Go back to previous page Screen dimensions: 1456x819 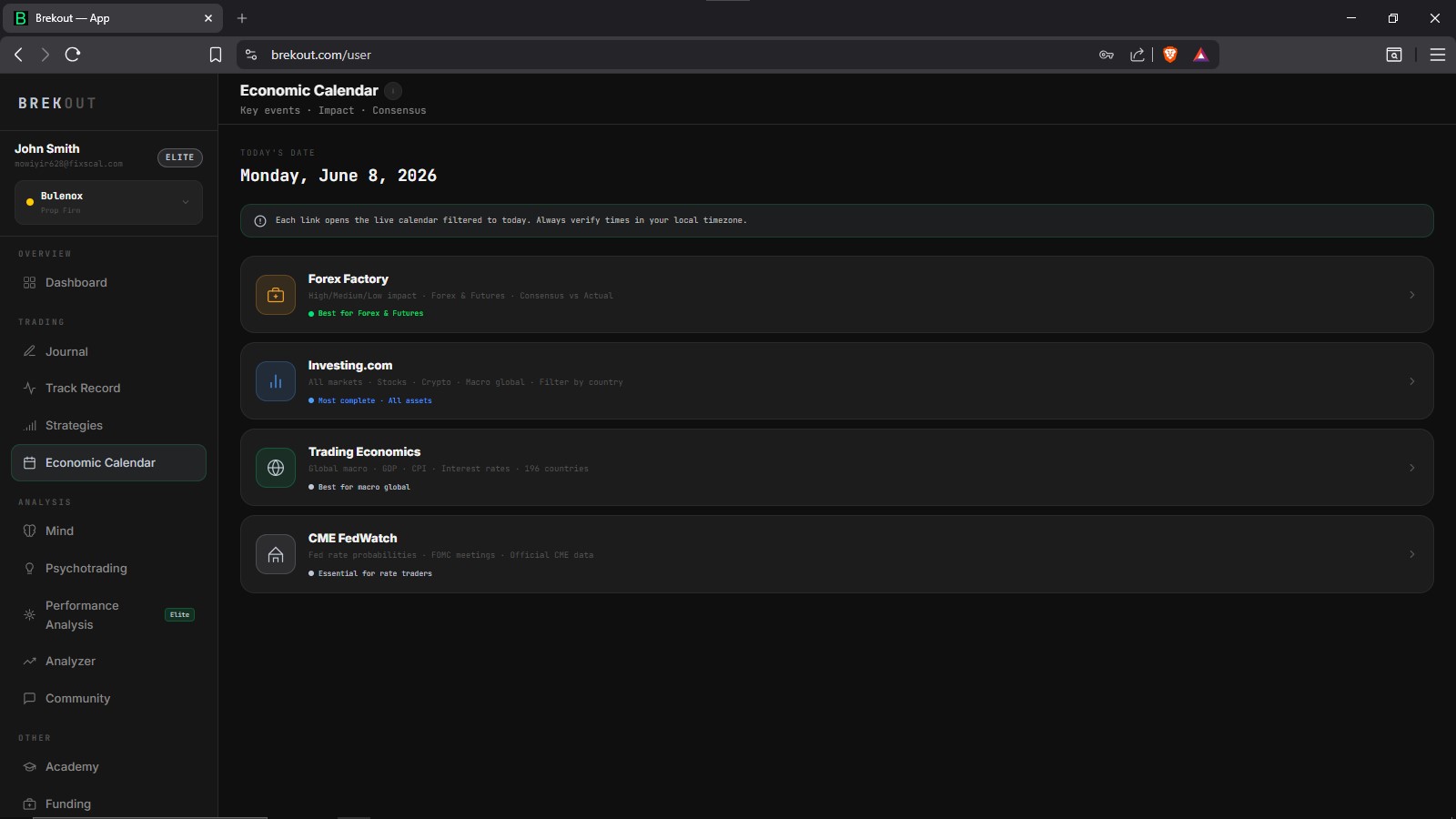tap(18, 55)
